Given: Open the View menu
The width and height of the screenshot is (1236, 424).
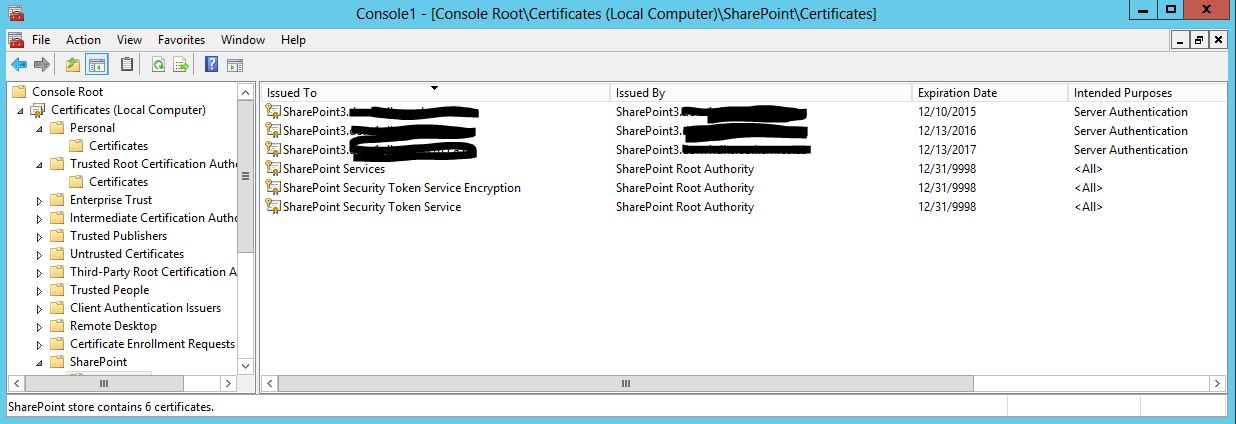Looking at the screenshot, I should tap(129, 40).
